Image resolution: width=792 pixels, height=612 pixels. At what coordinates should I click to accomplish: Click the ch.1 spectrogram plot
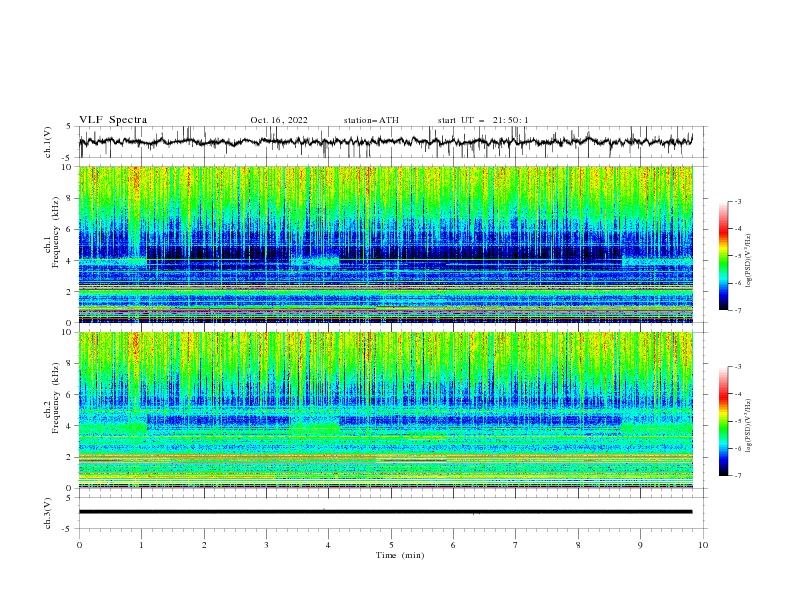coord(386,244)
